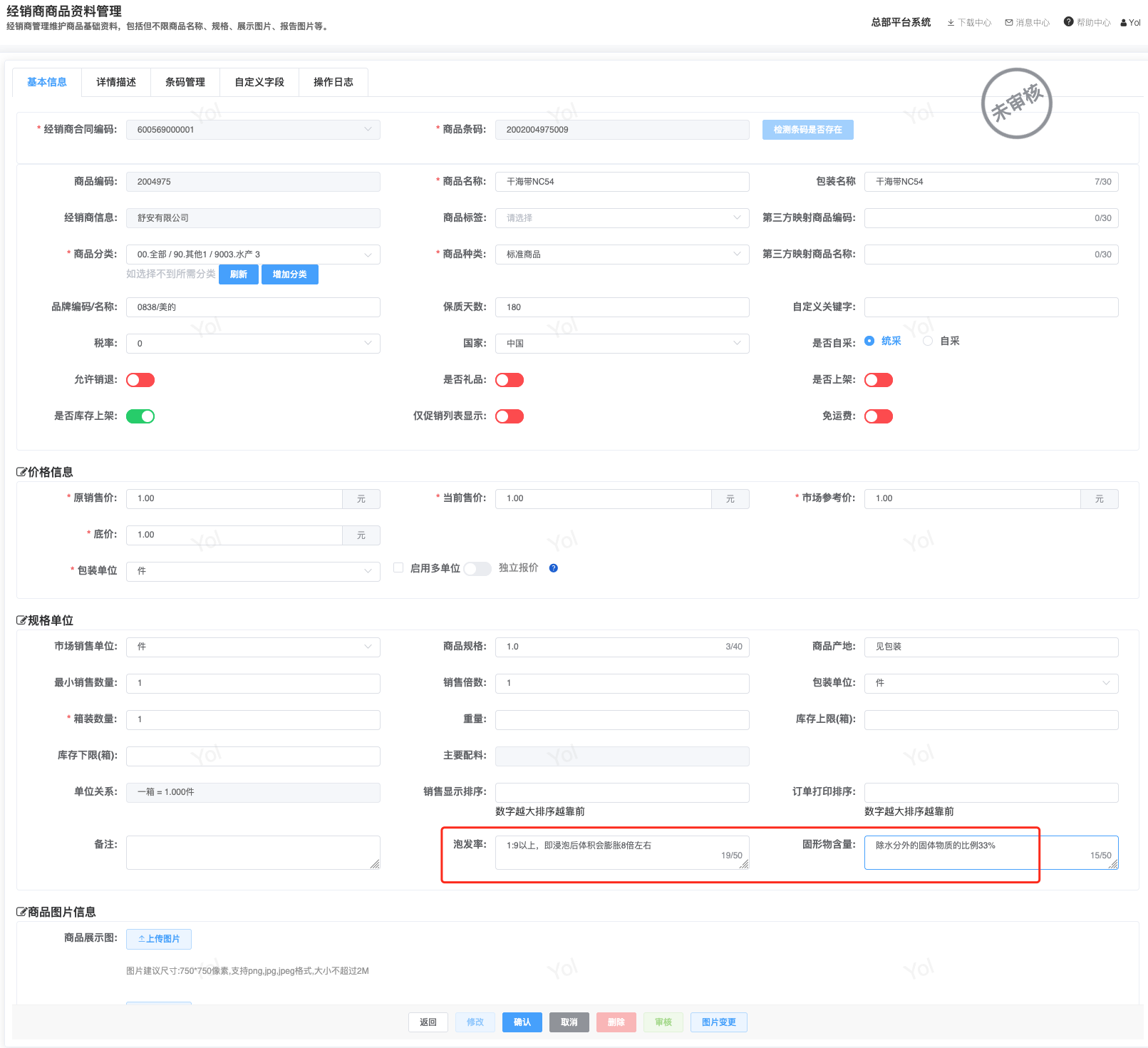The height and width of the screenshot is (1048, 1148).
Task: Click the 审核 button
Action: click(663, 1022)
